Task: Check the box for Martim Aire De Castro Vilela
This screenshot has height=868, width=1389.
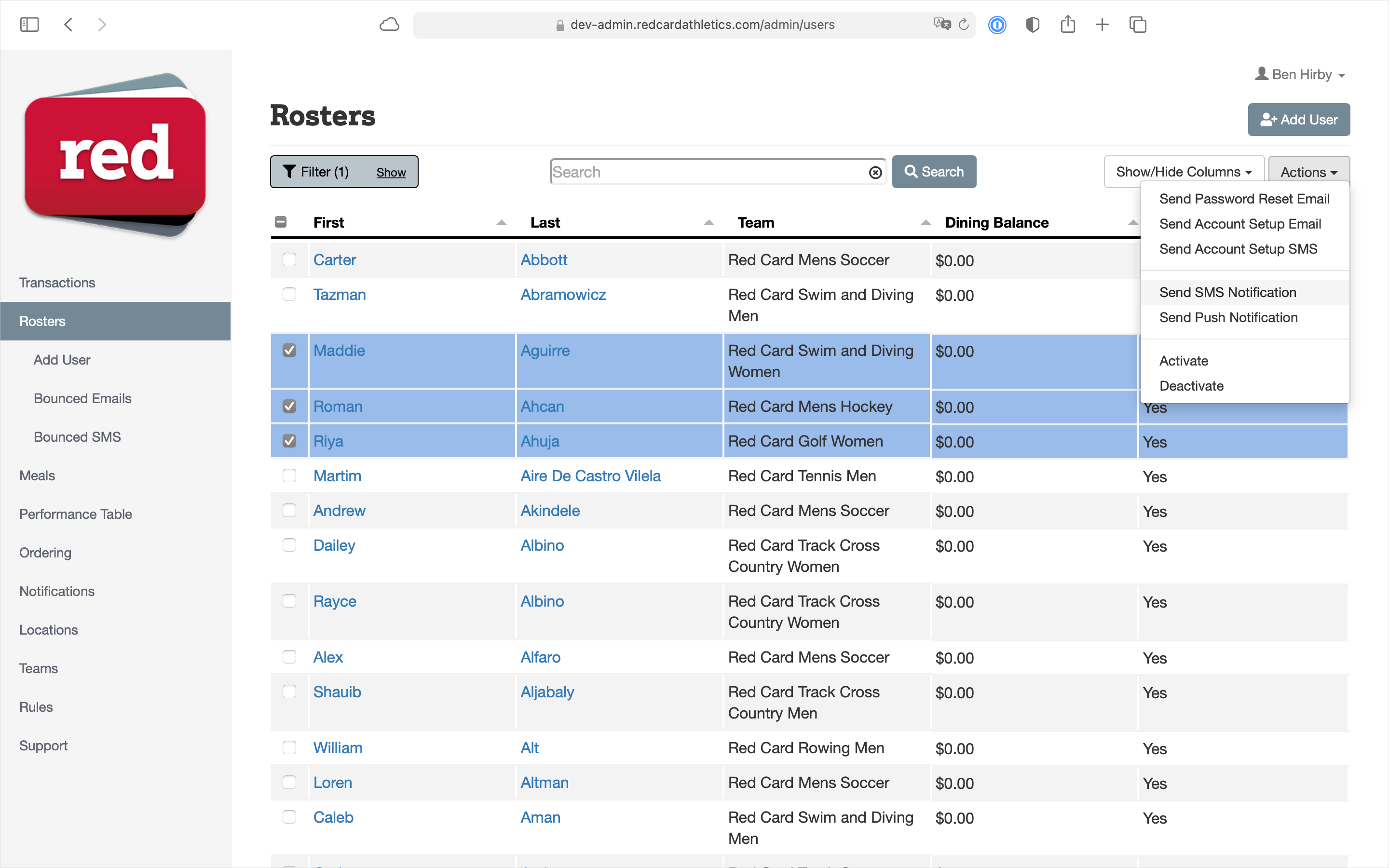Action: coord(289,476)
